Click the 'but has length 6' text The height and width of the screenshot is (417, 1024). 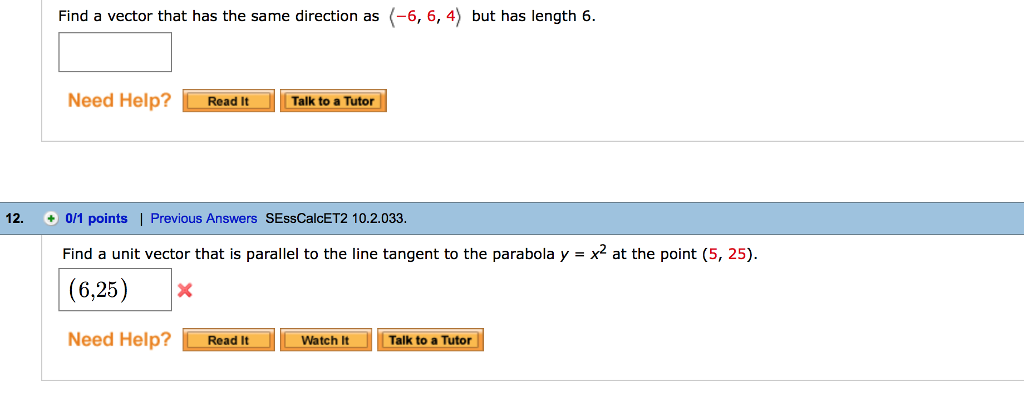point(534,17)
